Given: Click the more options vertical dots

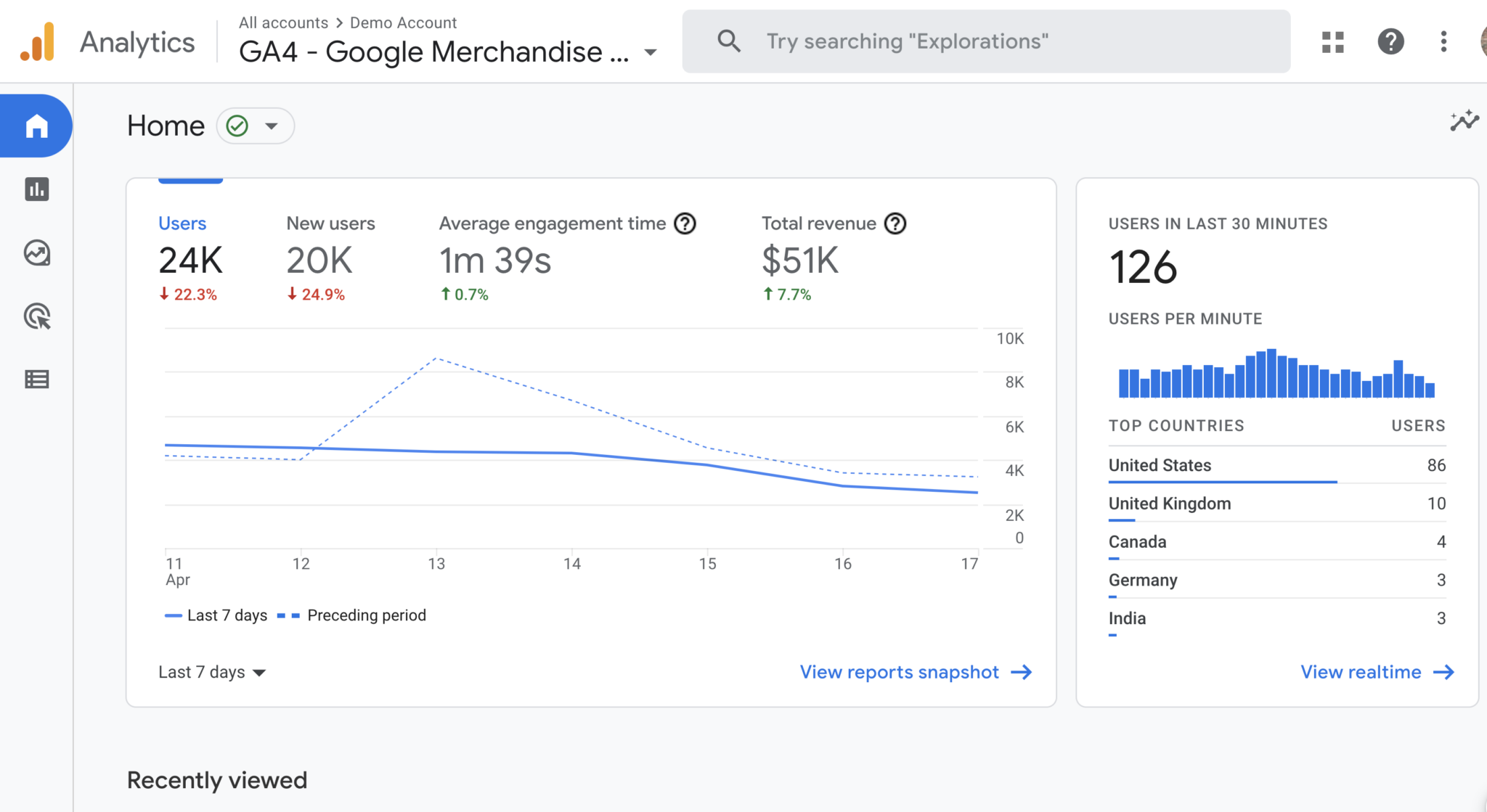Looking at the screenshot, I should [1443, 41].
